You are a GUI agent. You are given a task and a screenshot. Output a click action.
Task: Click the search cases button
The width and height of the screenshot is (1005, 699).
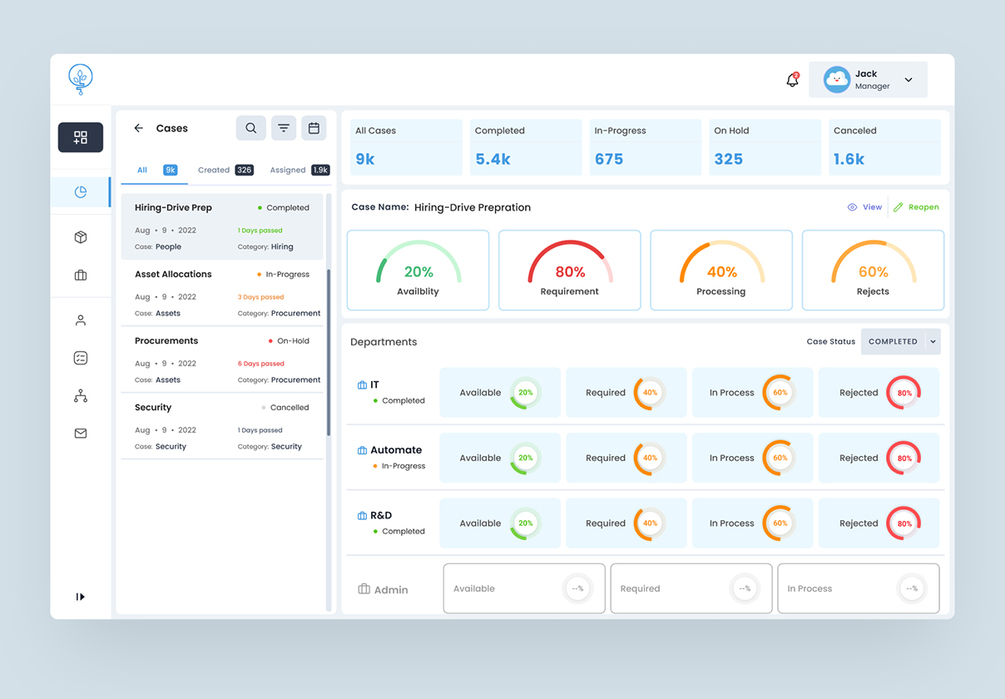(x=251, y=128)
